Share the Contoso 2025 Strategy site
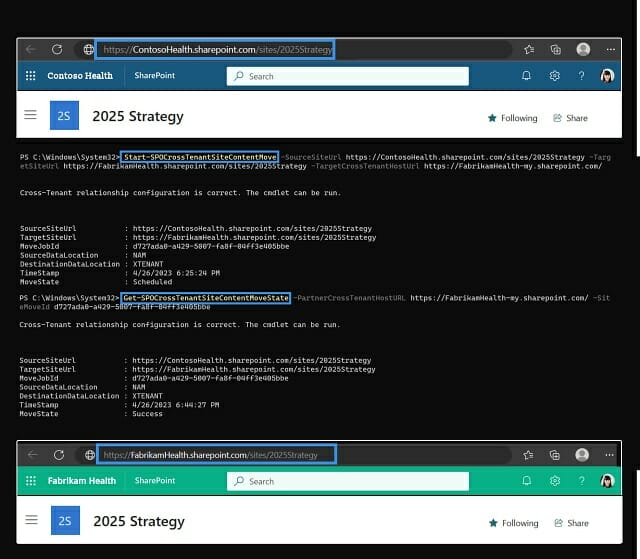The image size is (640, 559). pos(570,118)
